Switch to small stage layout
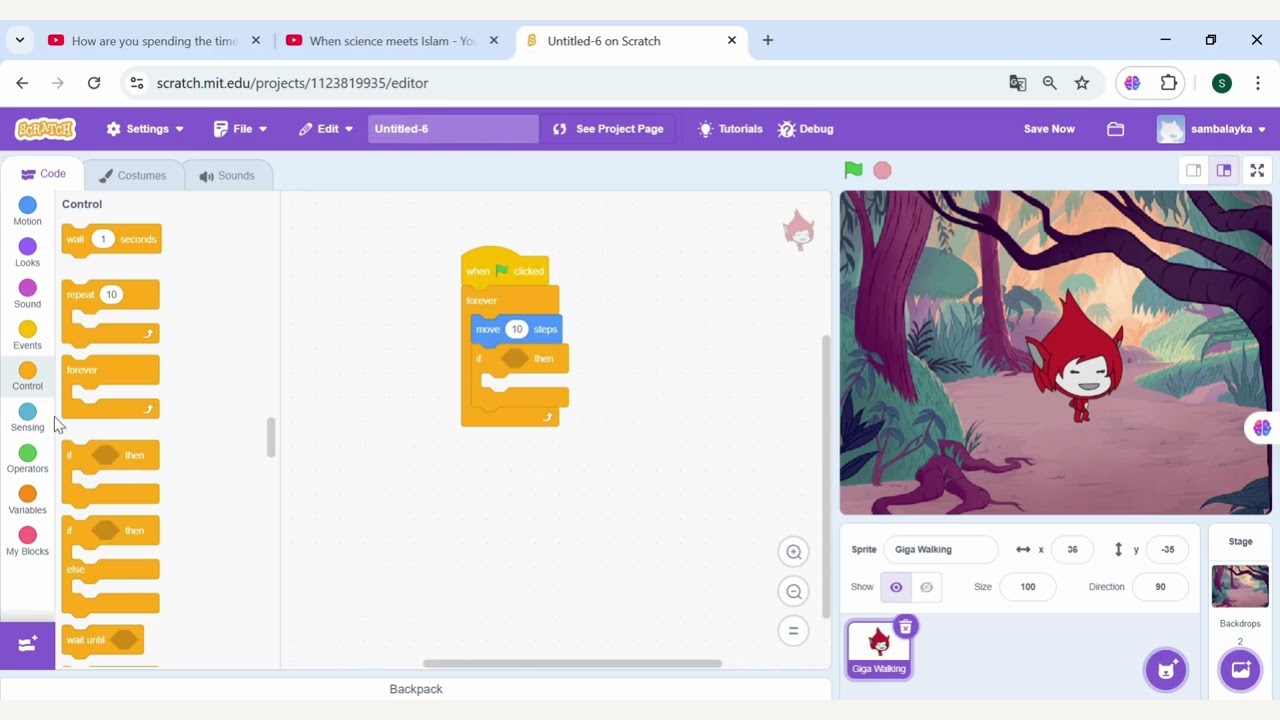This screenshot has width=1280, height=720. [x=1193, y=170]
